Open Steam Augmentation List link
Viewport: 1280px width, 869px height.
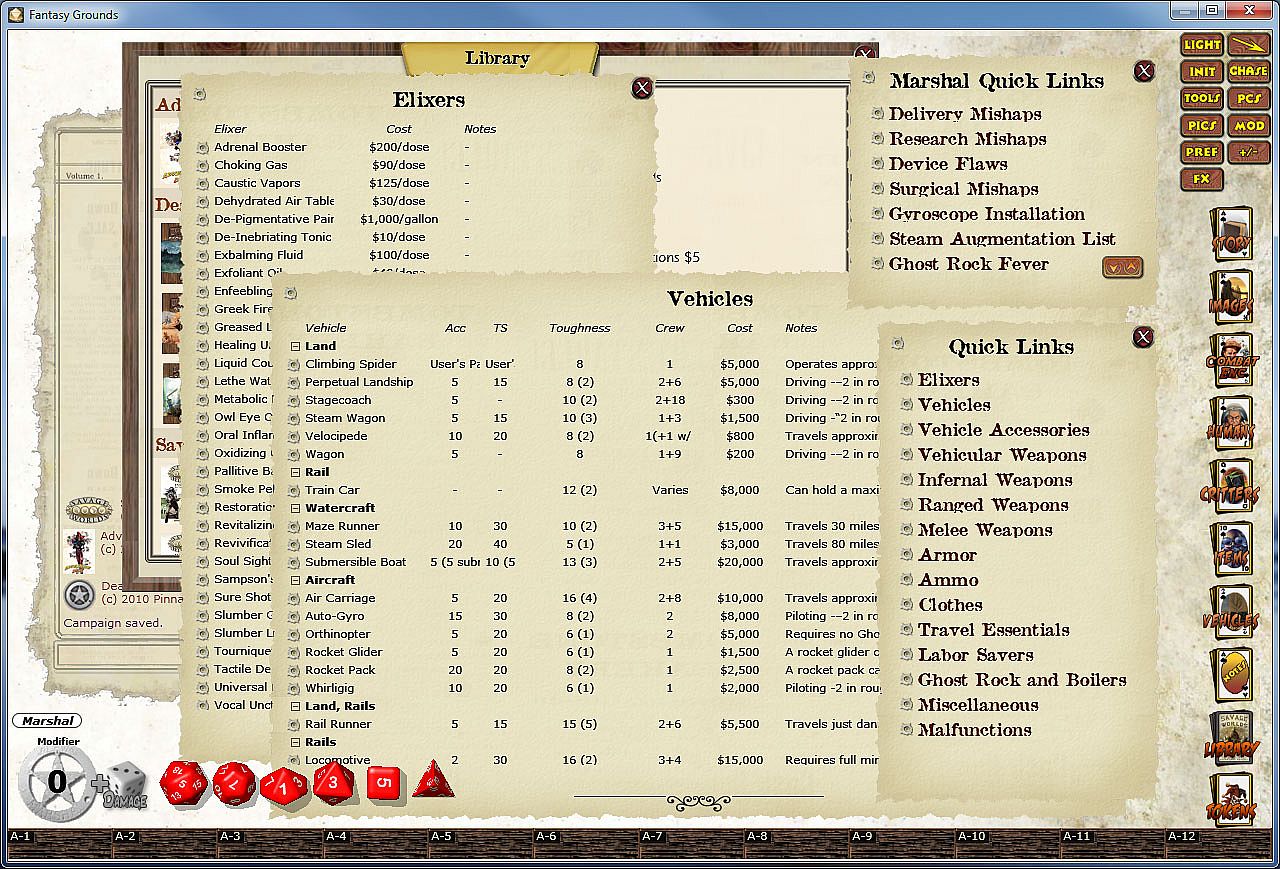pos(1002,239)
